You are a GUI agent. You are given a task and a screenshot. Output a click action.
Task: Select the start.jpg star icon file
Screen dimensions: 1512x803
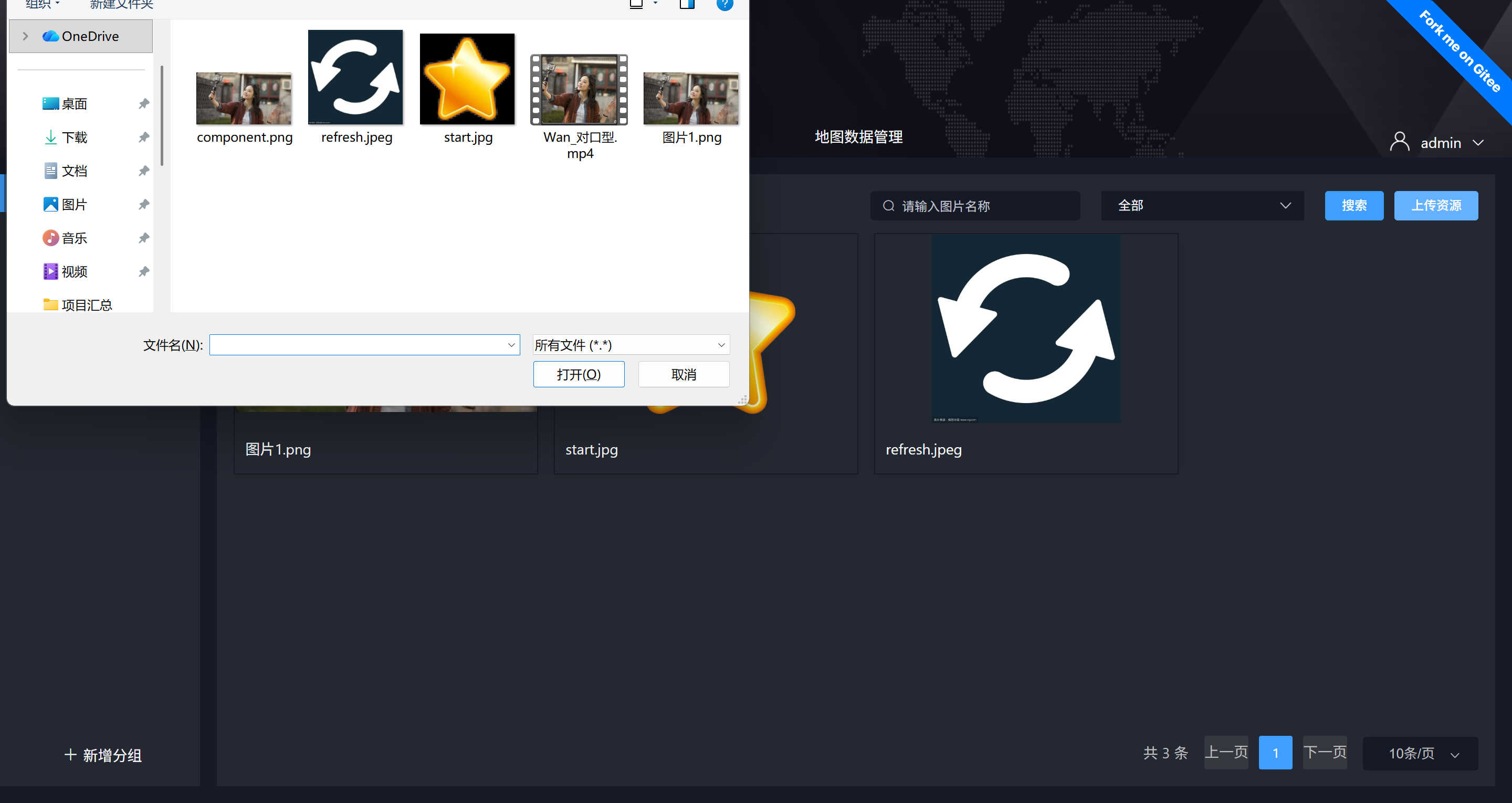point(467,79)
